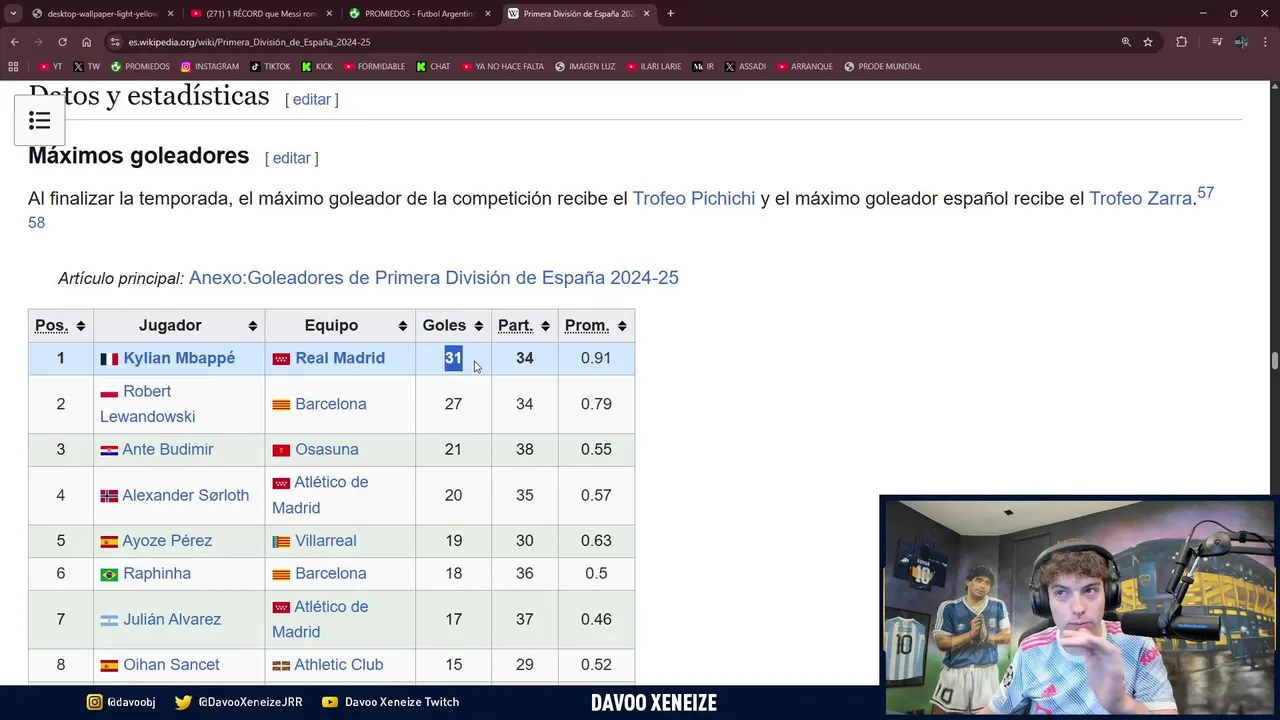Open the Trofeo Pichichi link

coord(694,198)
